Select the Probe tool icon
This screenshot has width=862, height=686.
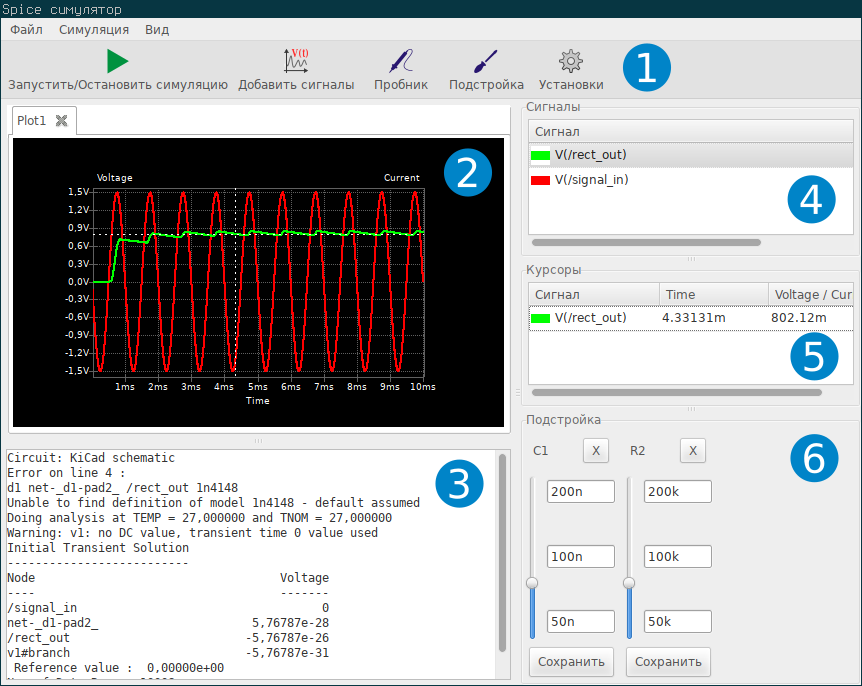pyautogui.click(x=401, y=61)
